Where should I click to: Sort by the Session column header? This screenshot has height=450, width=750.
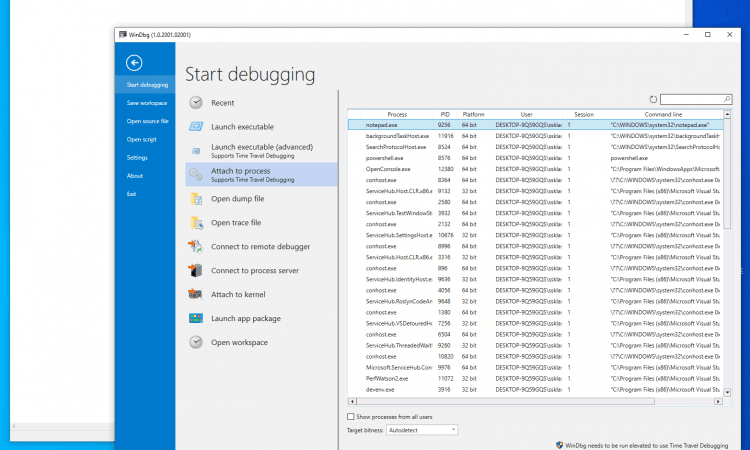pyautogui.click(x=584, y=114)
